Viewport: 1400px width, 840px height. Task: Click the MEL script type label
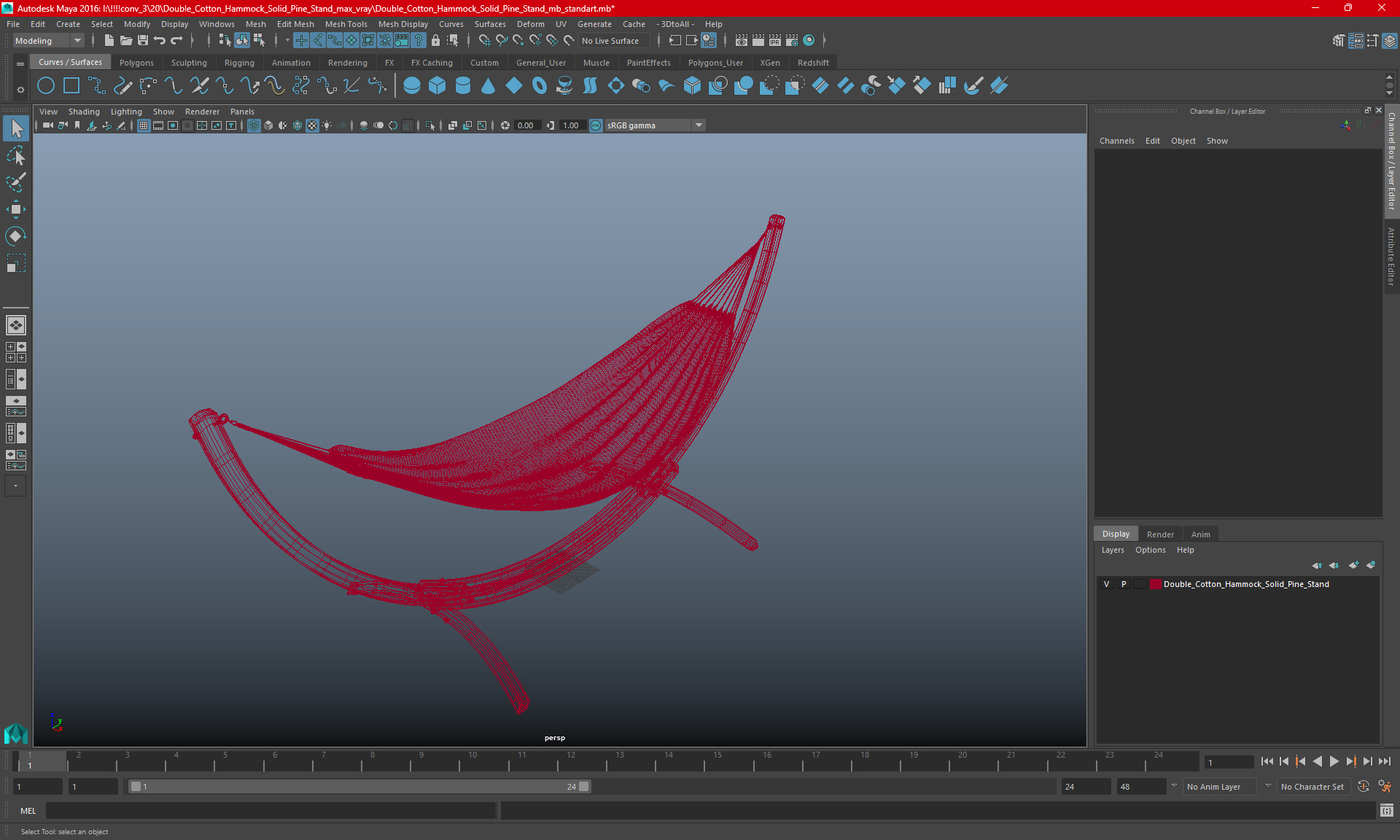(28, 811)
